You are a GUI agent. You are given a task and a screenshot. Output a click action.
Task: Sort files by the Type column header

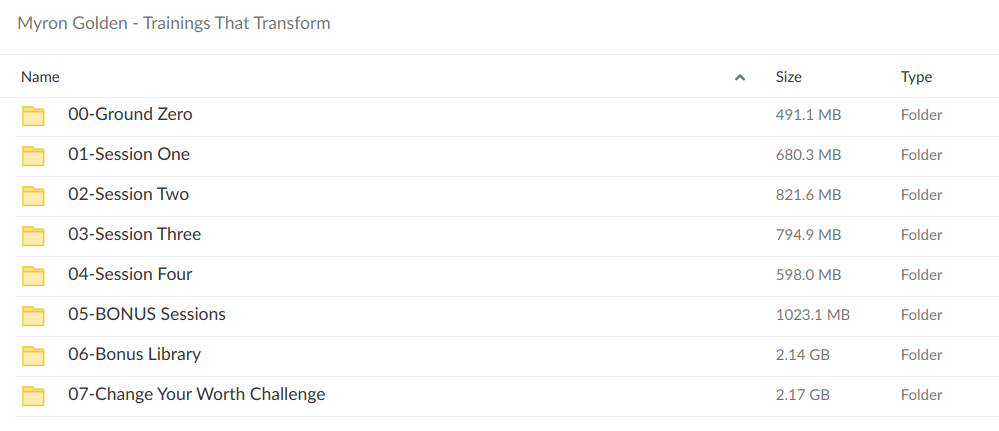(x=916, y=77)
